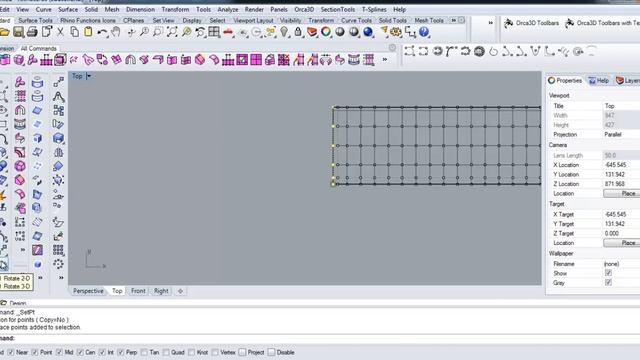
Task: Open the T-Splines menu
Action: click(374, 9)
